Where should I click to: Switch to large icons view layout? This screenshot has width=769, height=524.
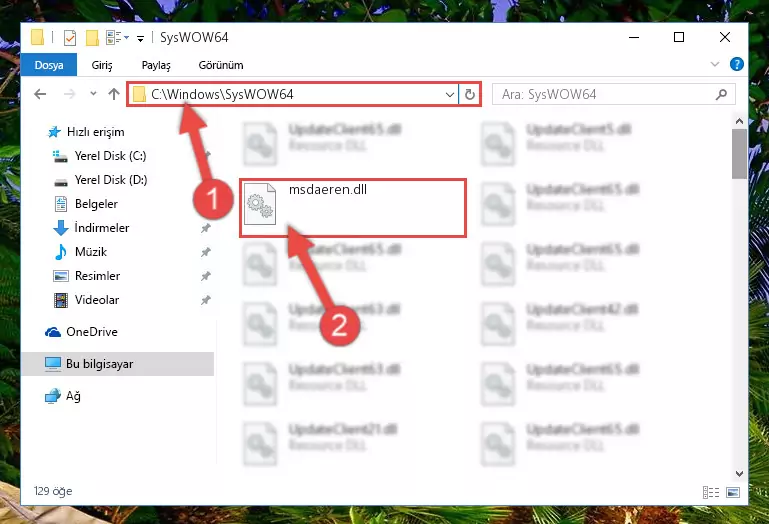(x=733, y=492)
